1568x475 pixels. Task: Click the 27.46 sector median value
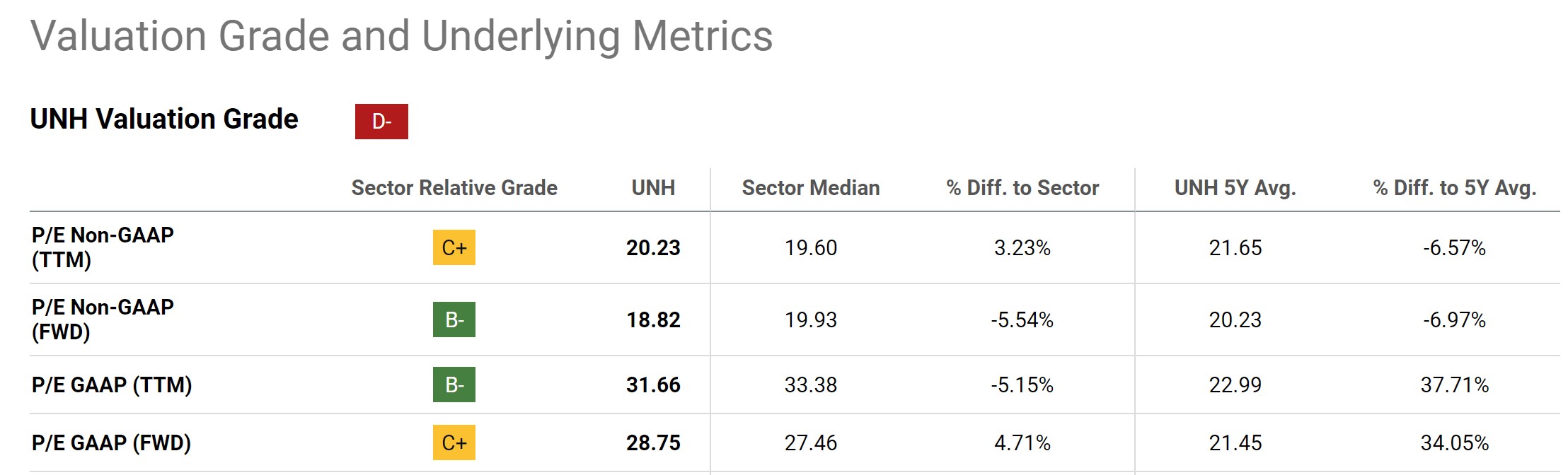click(811, 442)
